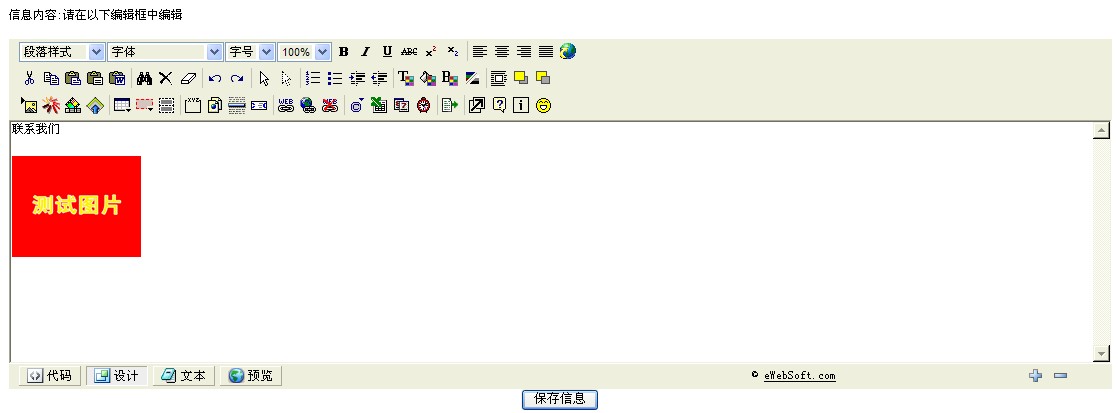
Task: Open 段落样式 paragraph style dropdown
Action: click(62, 51)
